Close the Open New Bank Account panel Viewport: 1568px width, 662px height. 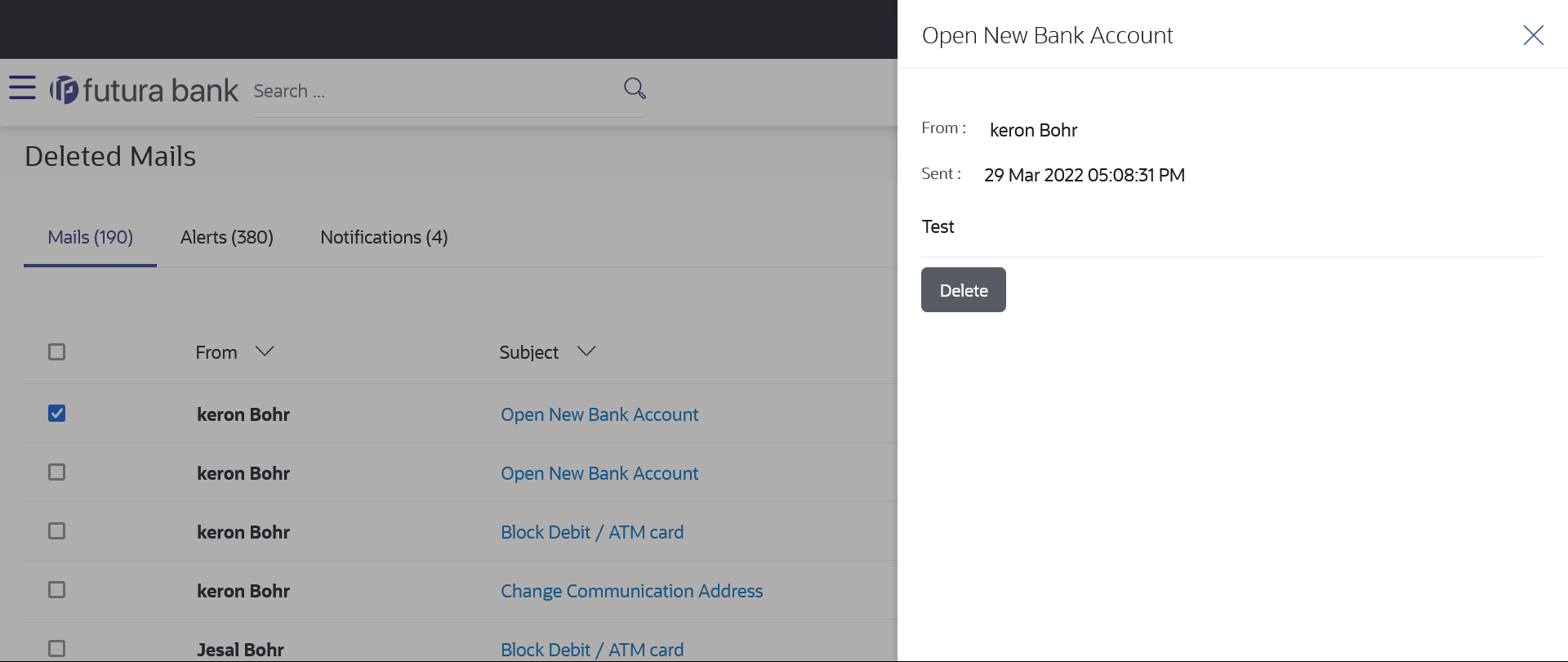click(1533, 35)
